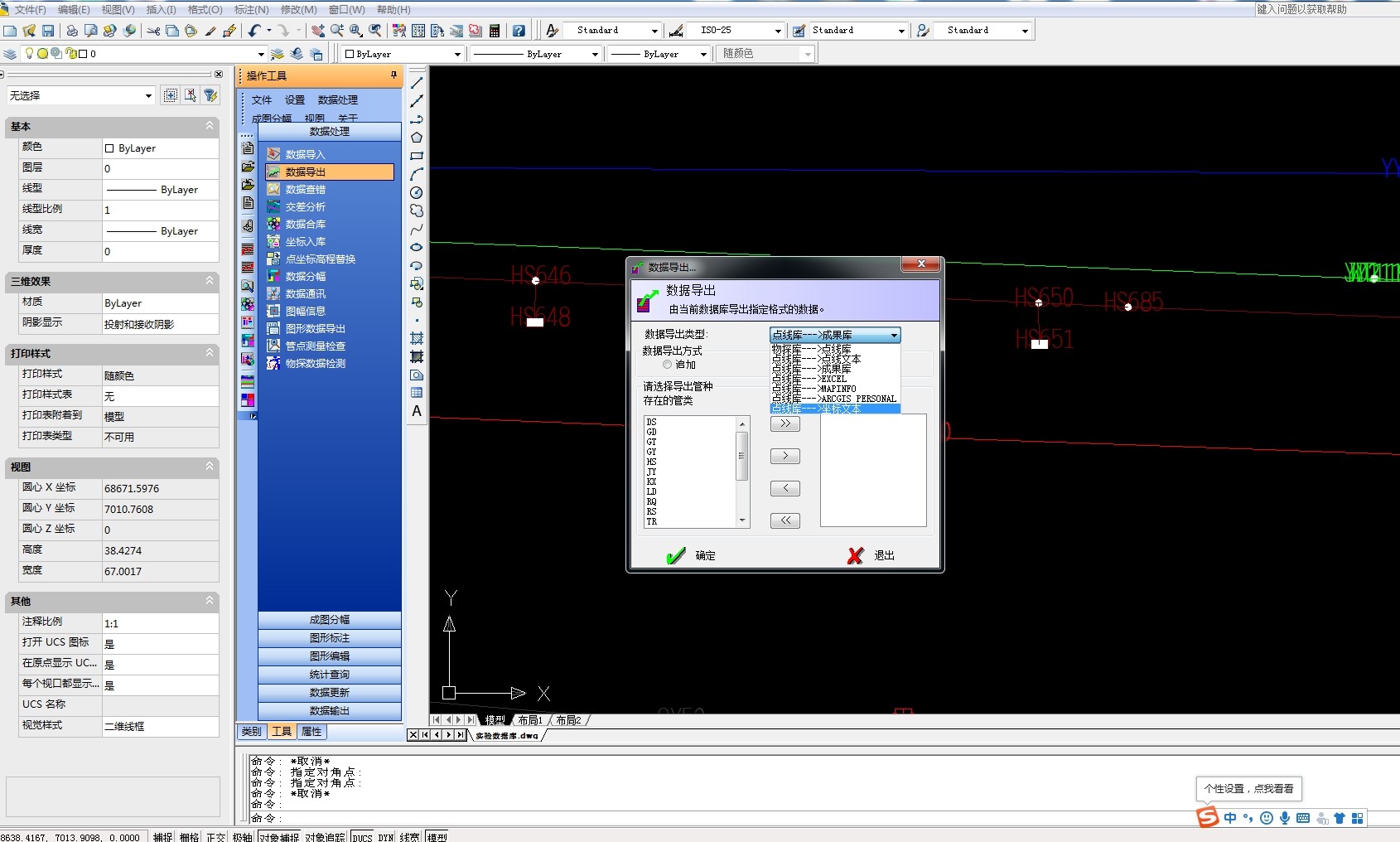Select the circle draw tool
The width and height of the screenshot is (1400, 842).
click(x=417, y=192)
